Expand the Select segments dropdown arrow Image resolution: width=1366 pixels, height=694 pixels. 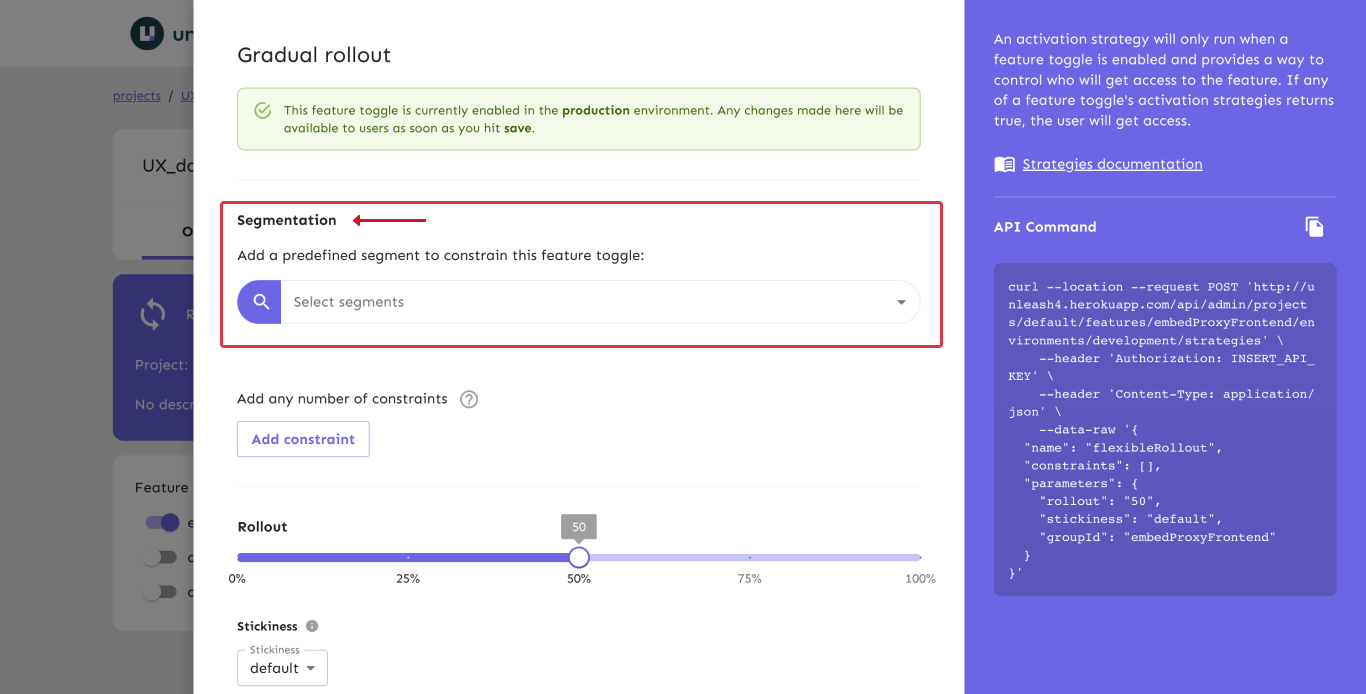(901, 302)
